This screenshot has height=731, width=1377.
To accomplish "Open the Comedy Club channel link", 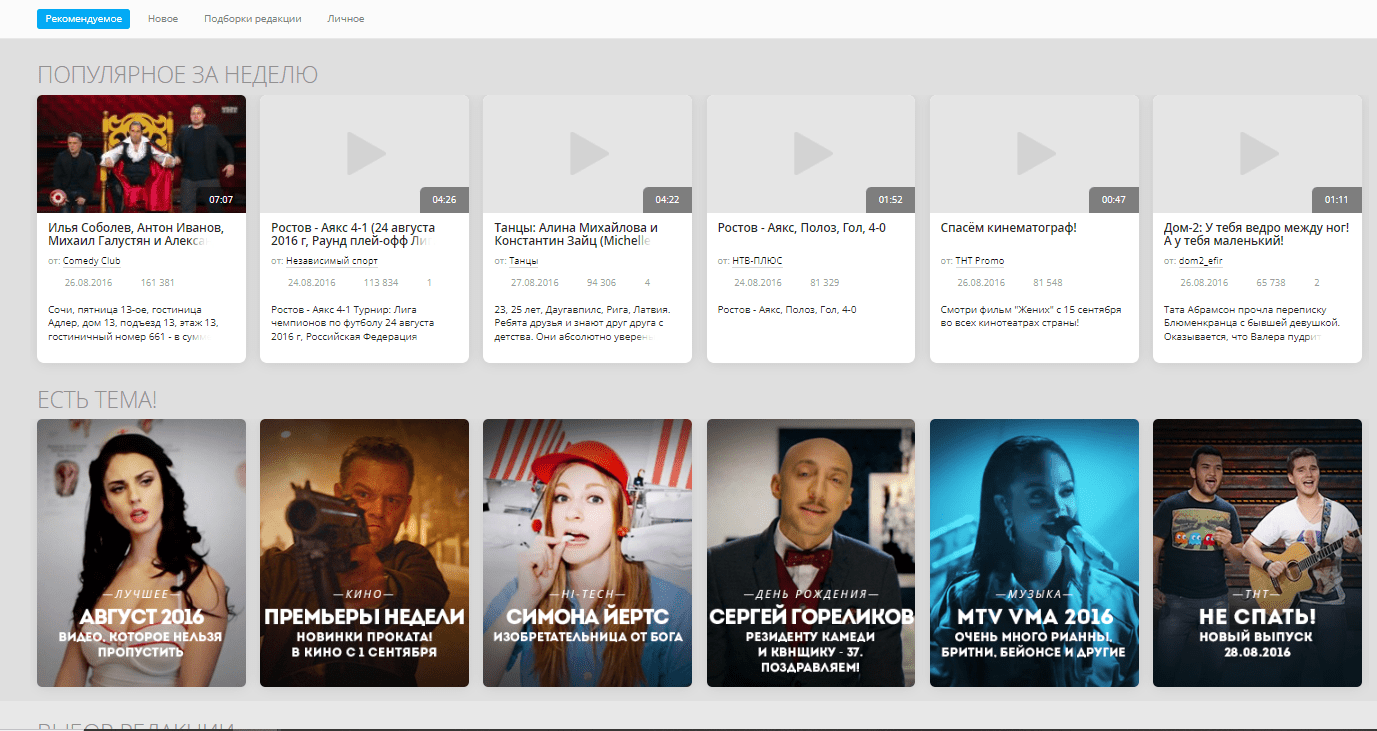I will coord(91,261).
